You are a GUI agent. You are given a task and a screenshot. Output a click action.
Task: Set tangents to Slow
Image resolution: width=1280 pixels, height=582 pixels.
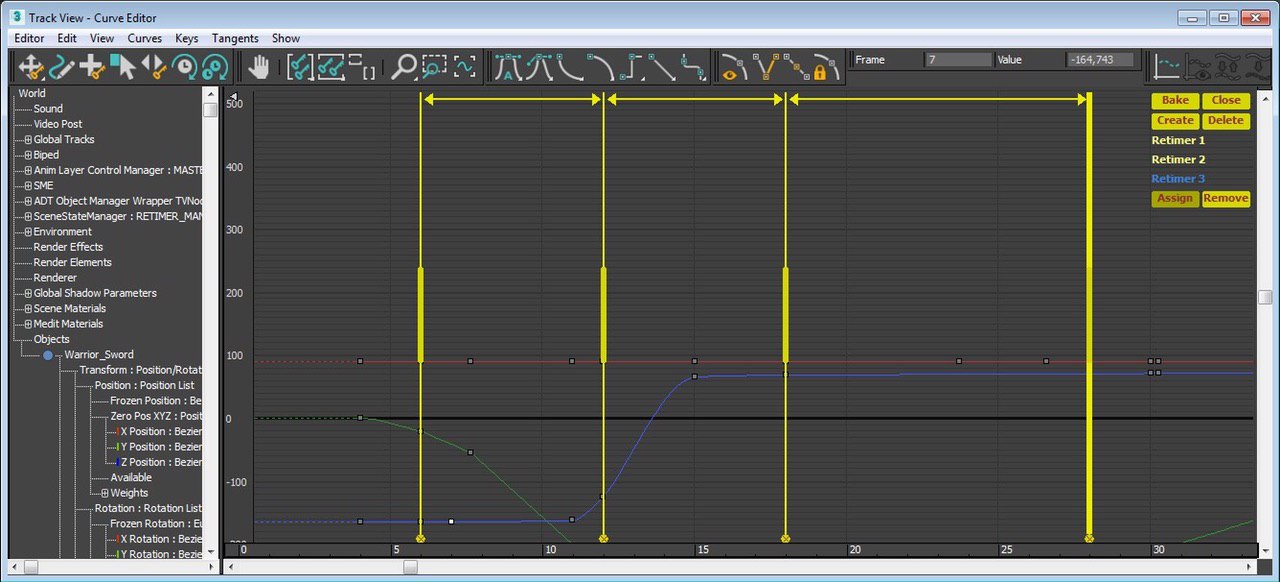[601, 67]
